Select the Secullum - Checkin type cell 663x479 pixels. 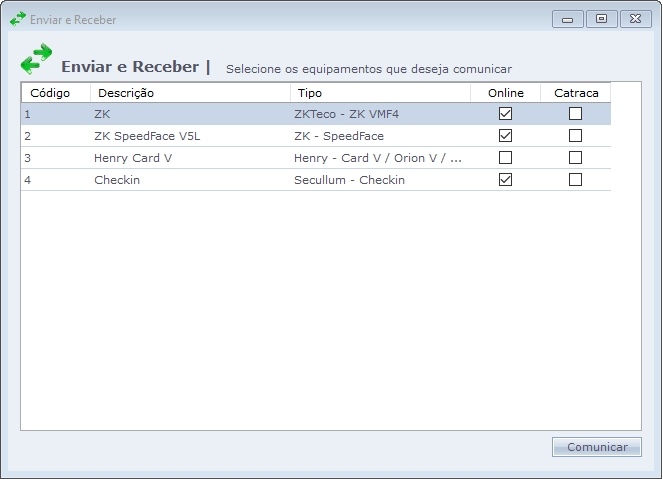(x=350, y=180)
